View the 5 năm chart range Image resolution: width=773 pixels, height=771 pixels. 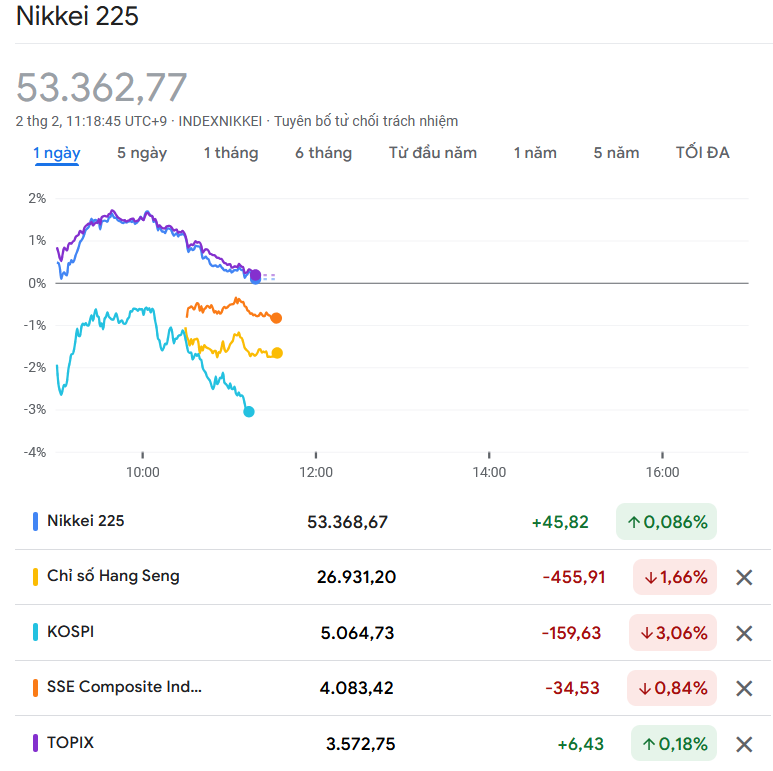(x=616, y=153)
